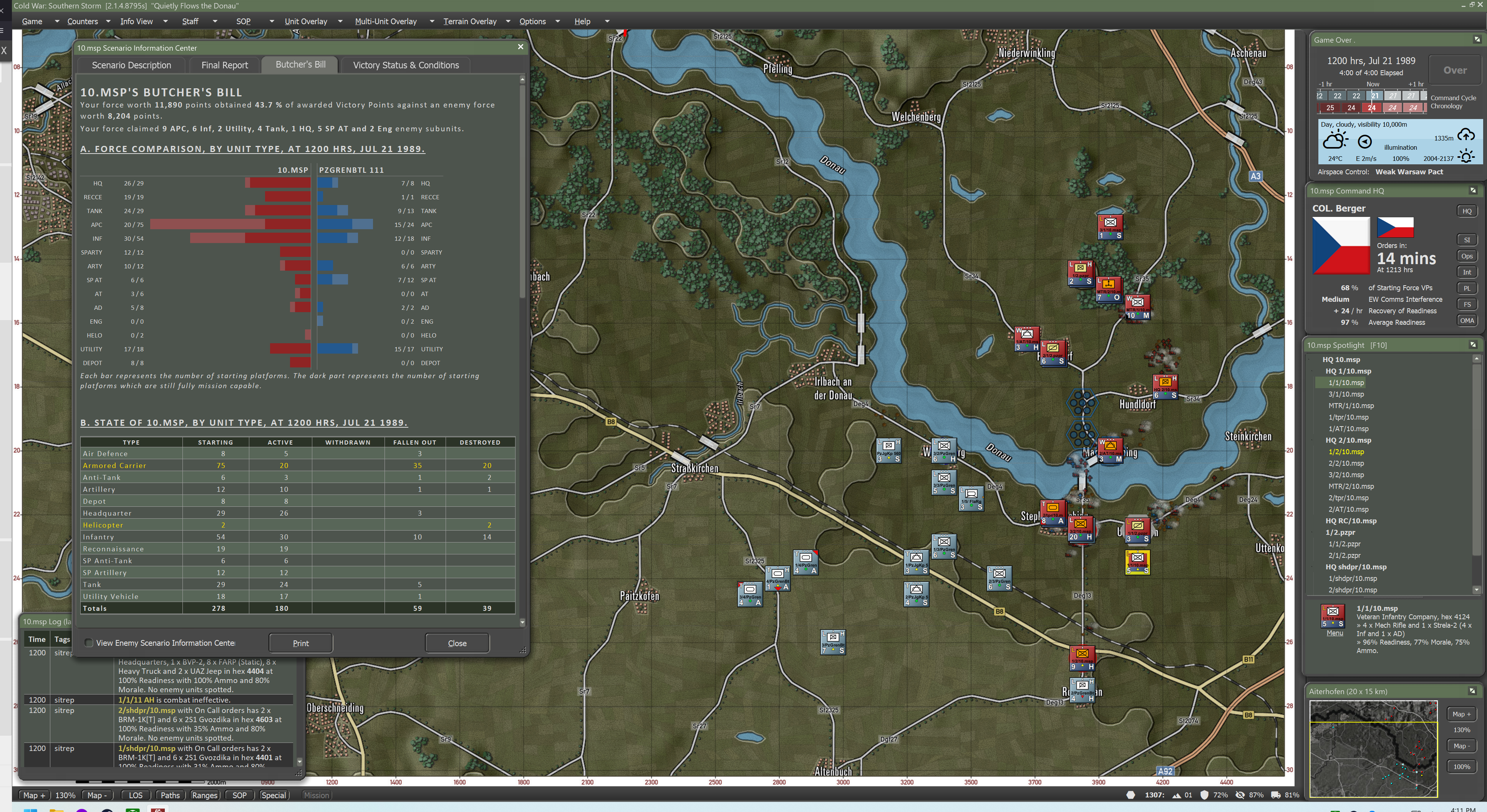Open the Victory Status & Conditions tab
This screenshot has height=812, width=1487.
(x=405, y=65)
